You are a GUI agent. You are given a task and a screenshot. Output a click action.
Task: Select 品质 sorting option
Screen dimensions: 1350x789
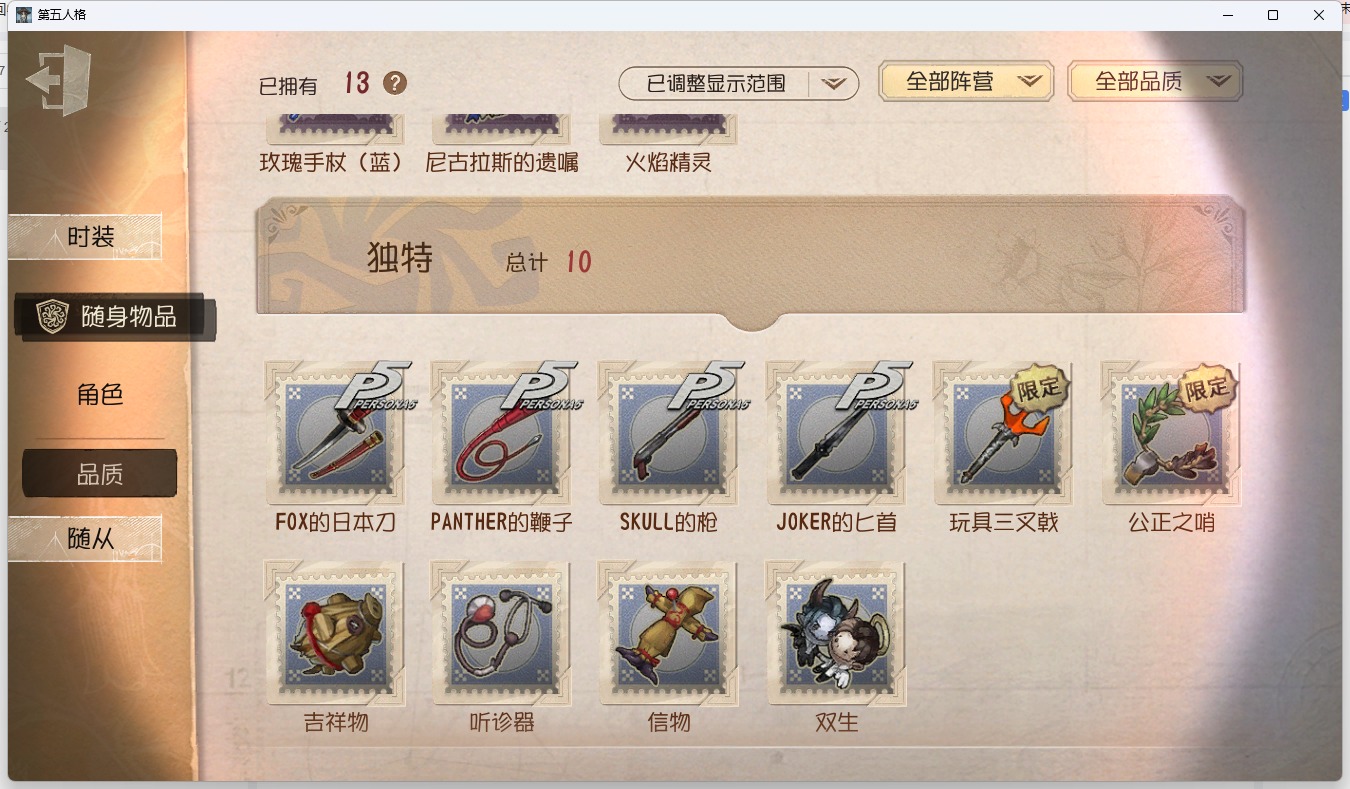pyautogui.click(x=100, y=474)
